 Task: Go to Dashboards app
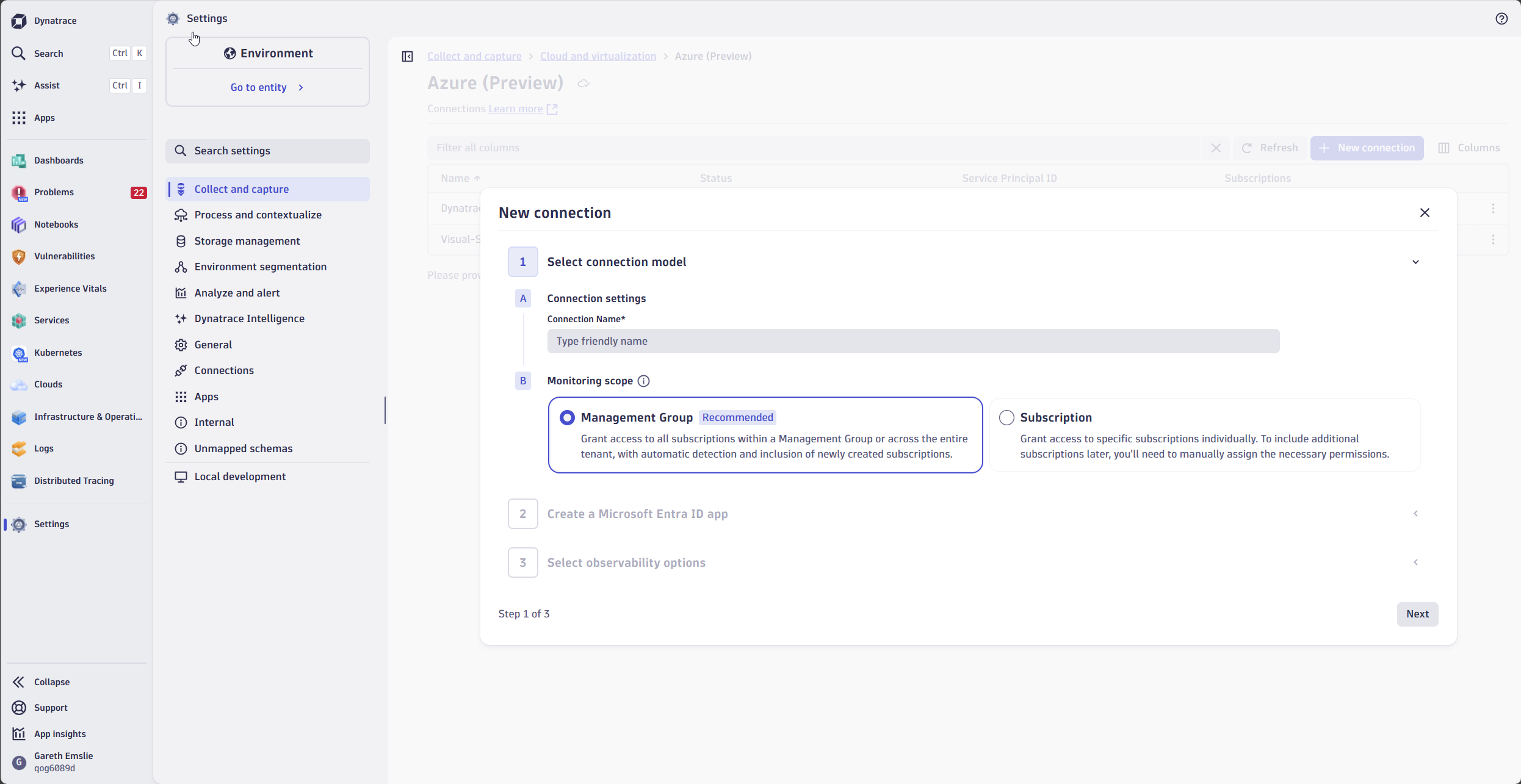(x=78, y=160)
